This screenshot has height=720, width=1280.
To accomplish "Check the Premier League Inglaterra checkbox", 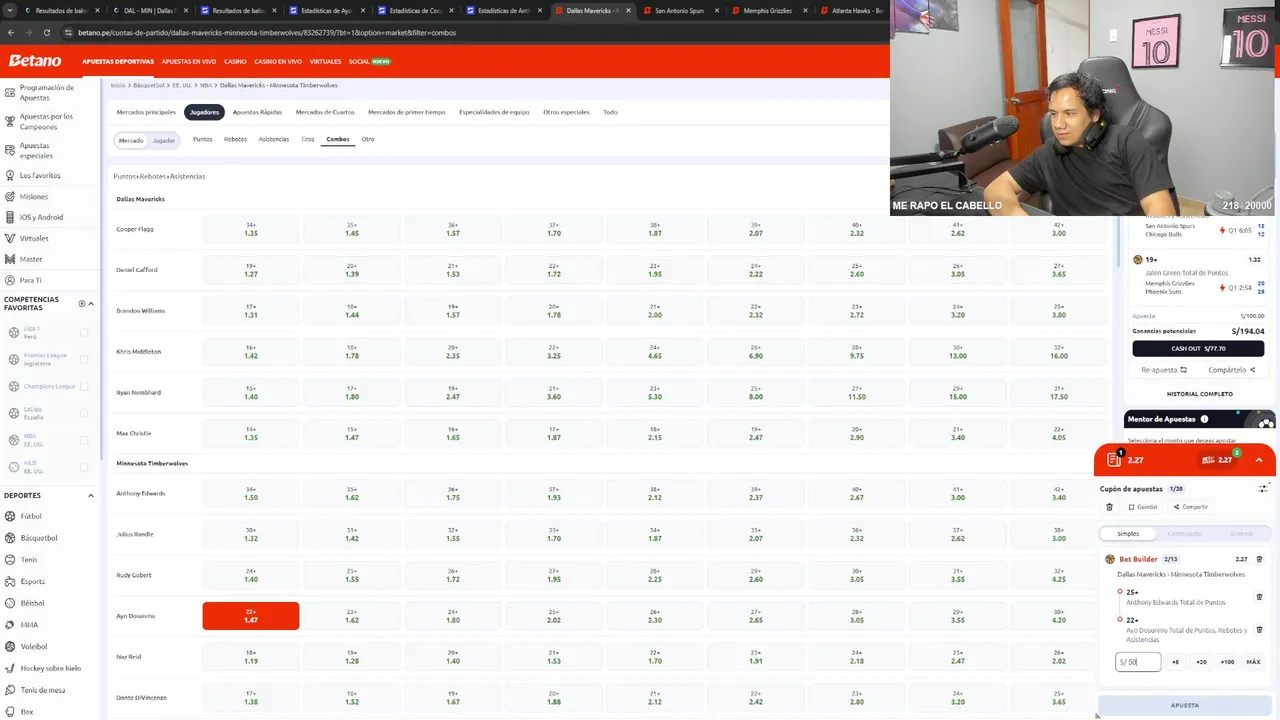I will point(84,359).
